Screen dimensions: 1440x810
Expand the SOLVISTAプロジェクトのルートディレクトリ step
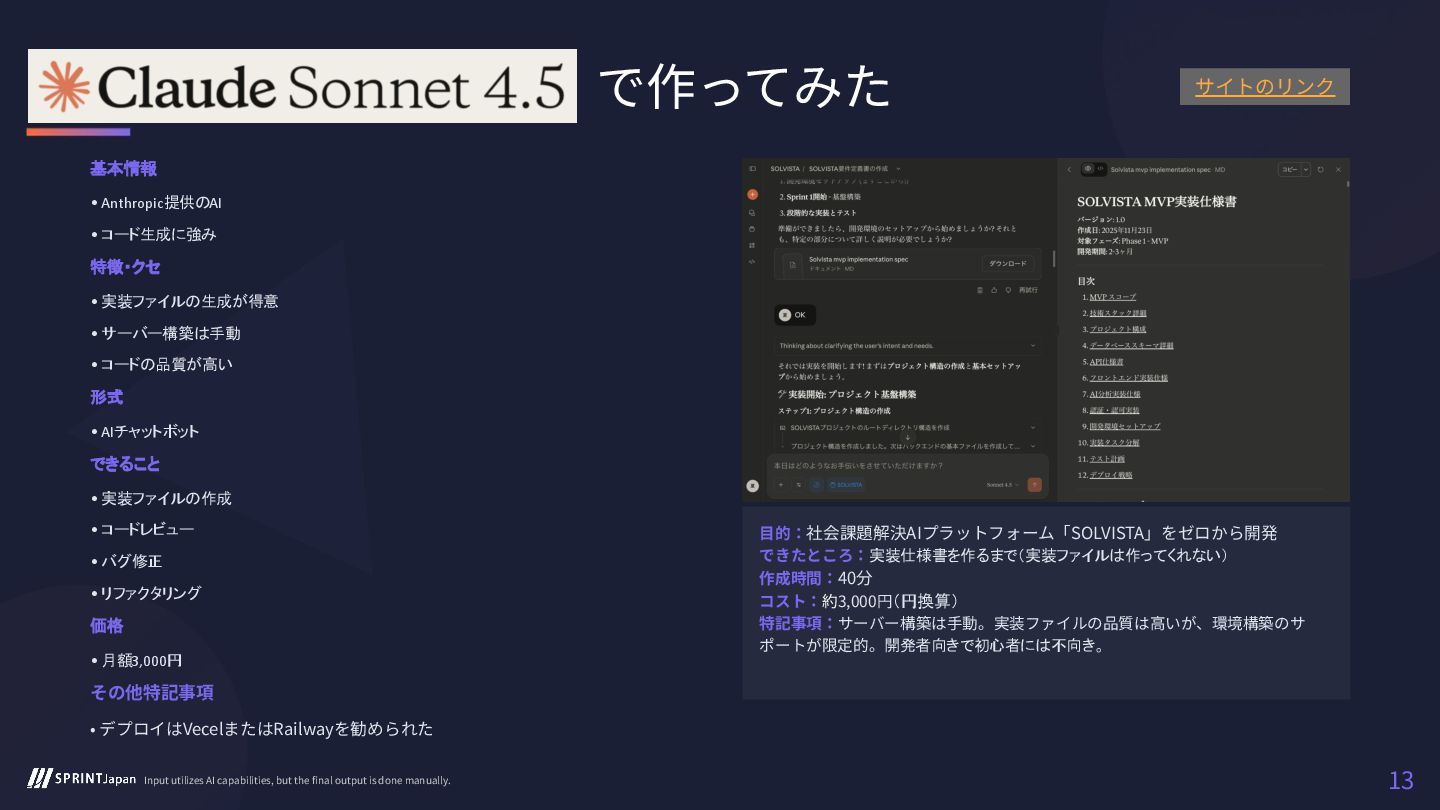click(908, 427)
